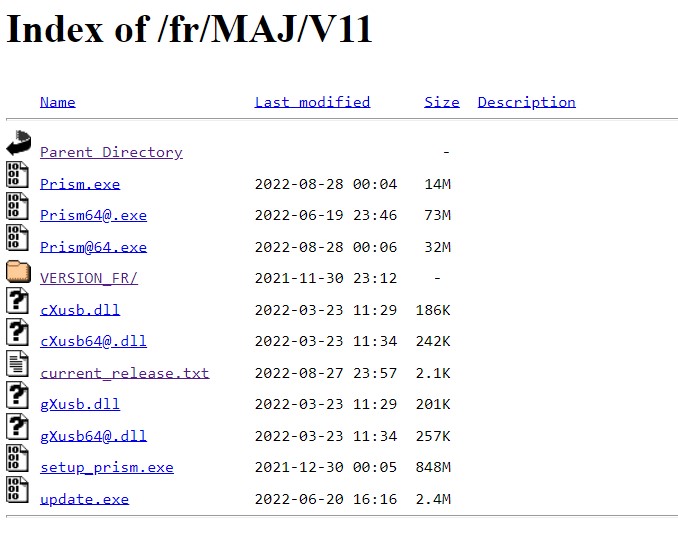Click the text document icon beside current_release.txt
Viewport: 678px width, 543px height.
pos(17,365)
